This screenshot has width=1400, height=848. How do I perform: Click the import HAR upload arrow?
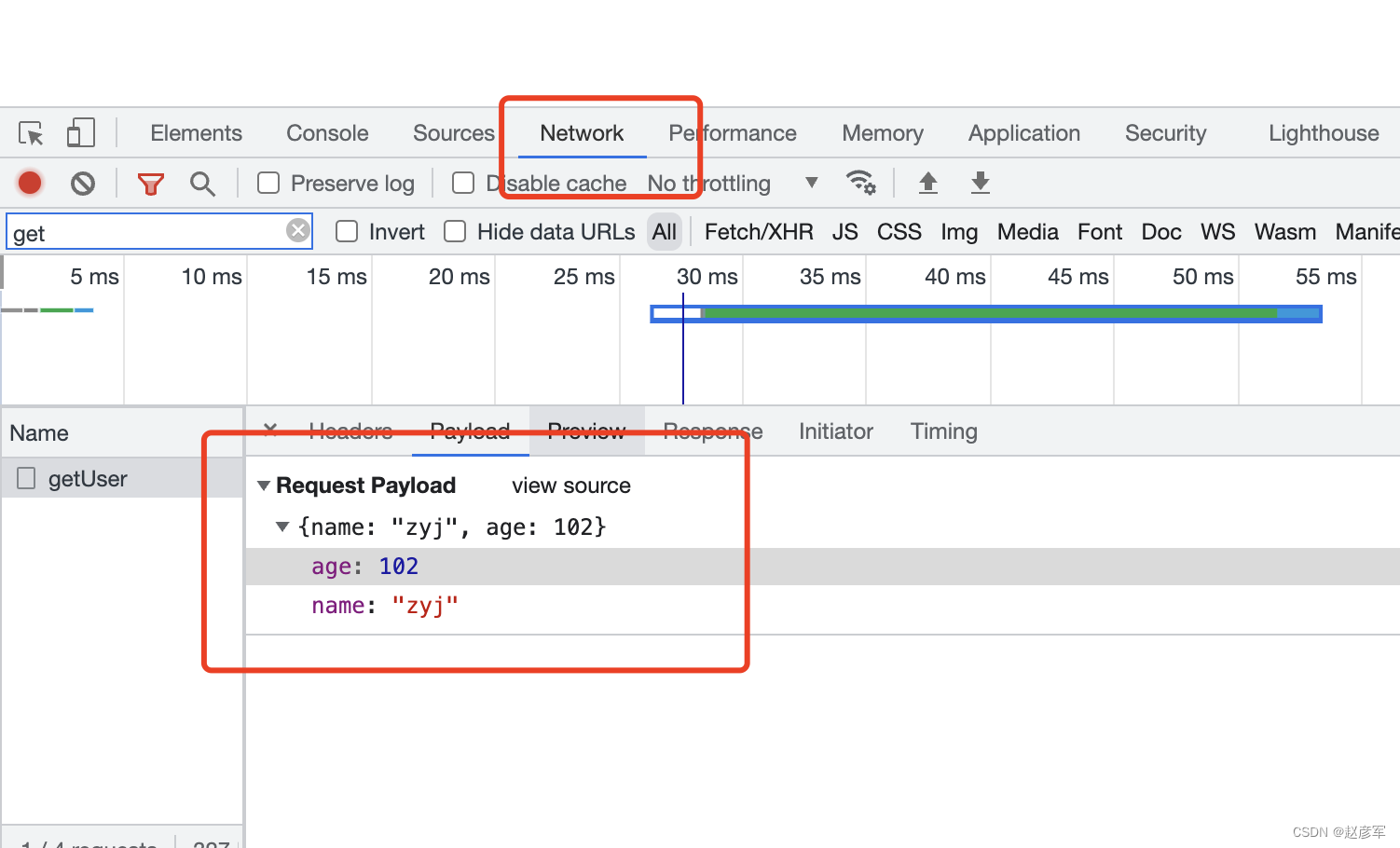927,183
